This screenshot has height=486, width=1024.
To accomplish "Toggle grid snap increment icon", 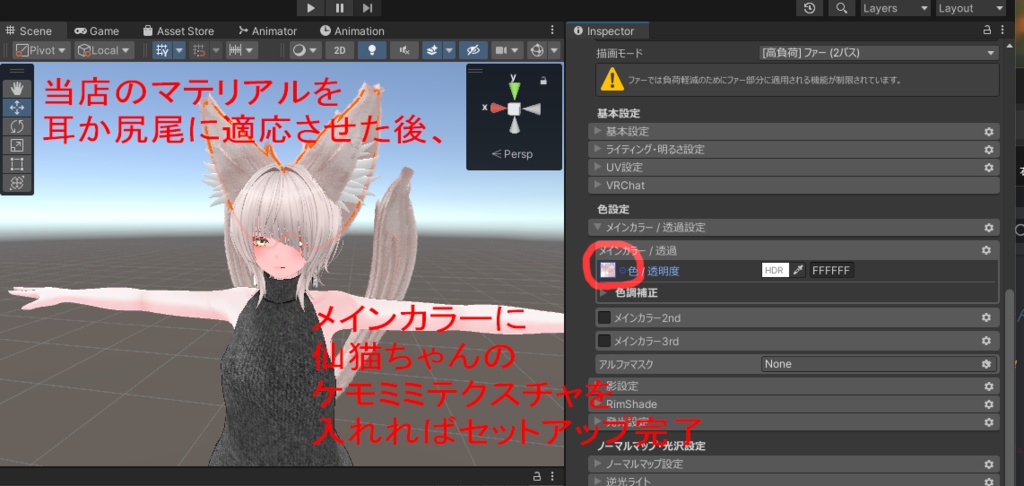I will 200,50.
